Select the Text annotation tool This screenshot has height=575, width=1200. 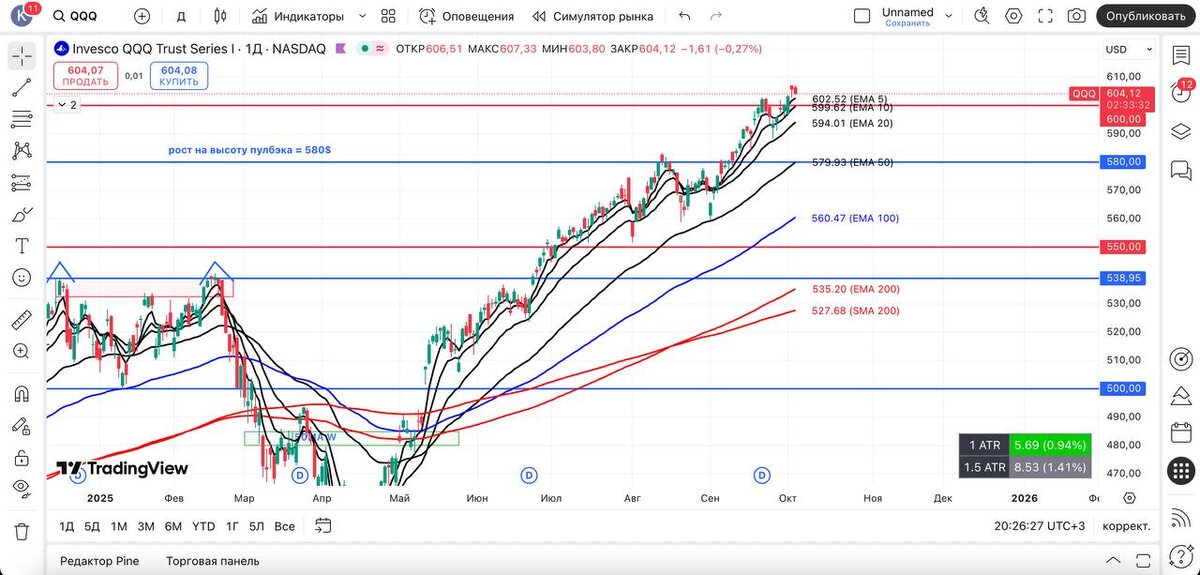tap(21, 246)
